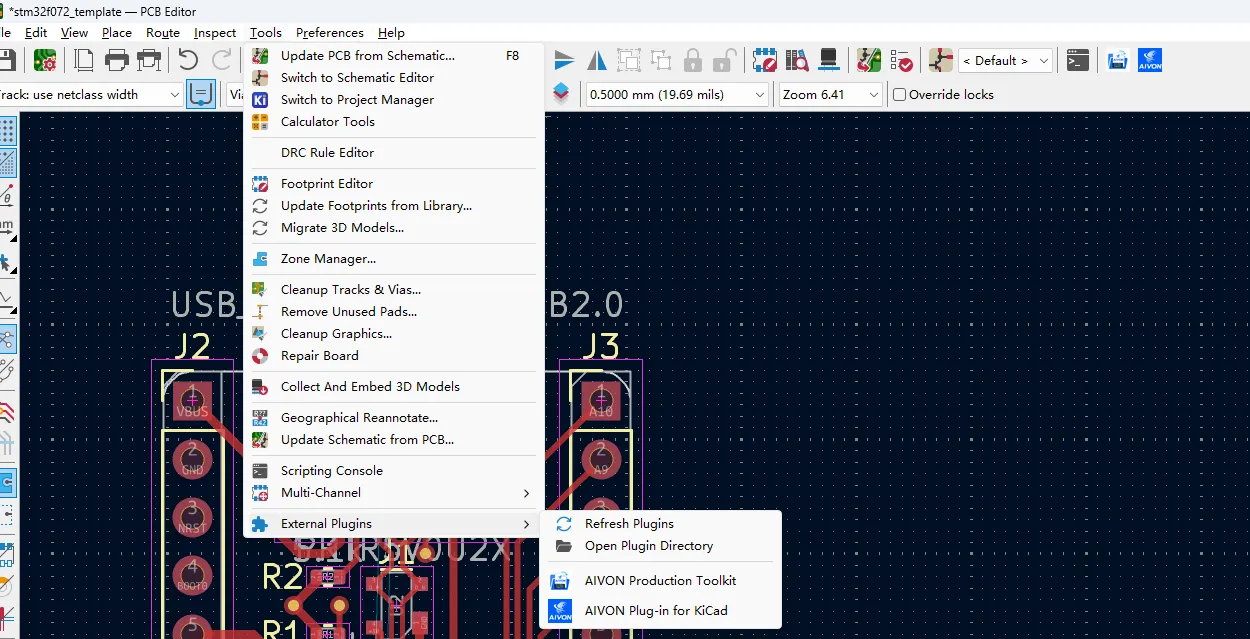Viewport: 1250px width, 639px height.
Task: Choose Geographical Reannotate...
Action: (394, 418)
